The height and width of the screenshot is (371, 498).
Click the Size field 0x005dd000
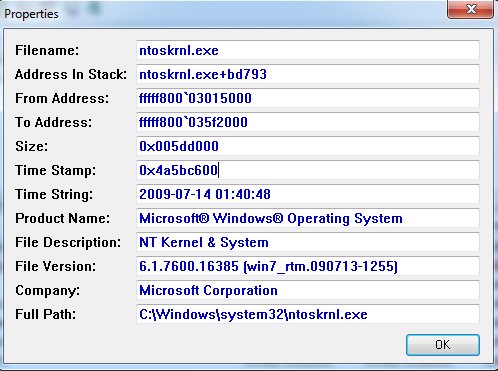[308, 146]
